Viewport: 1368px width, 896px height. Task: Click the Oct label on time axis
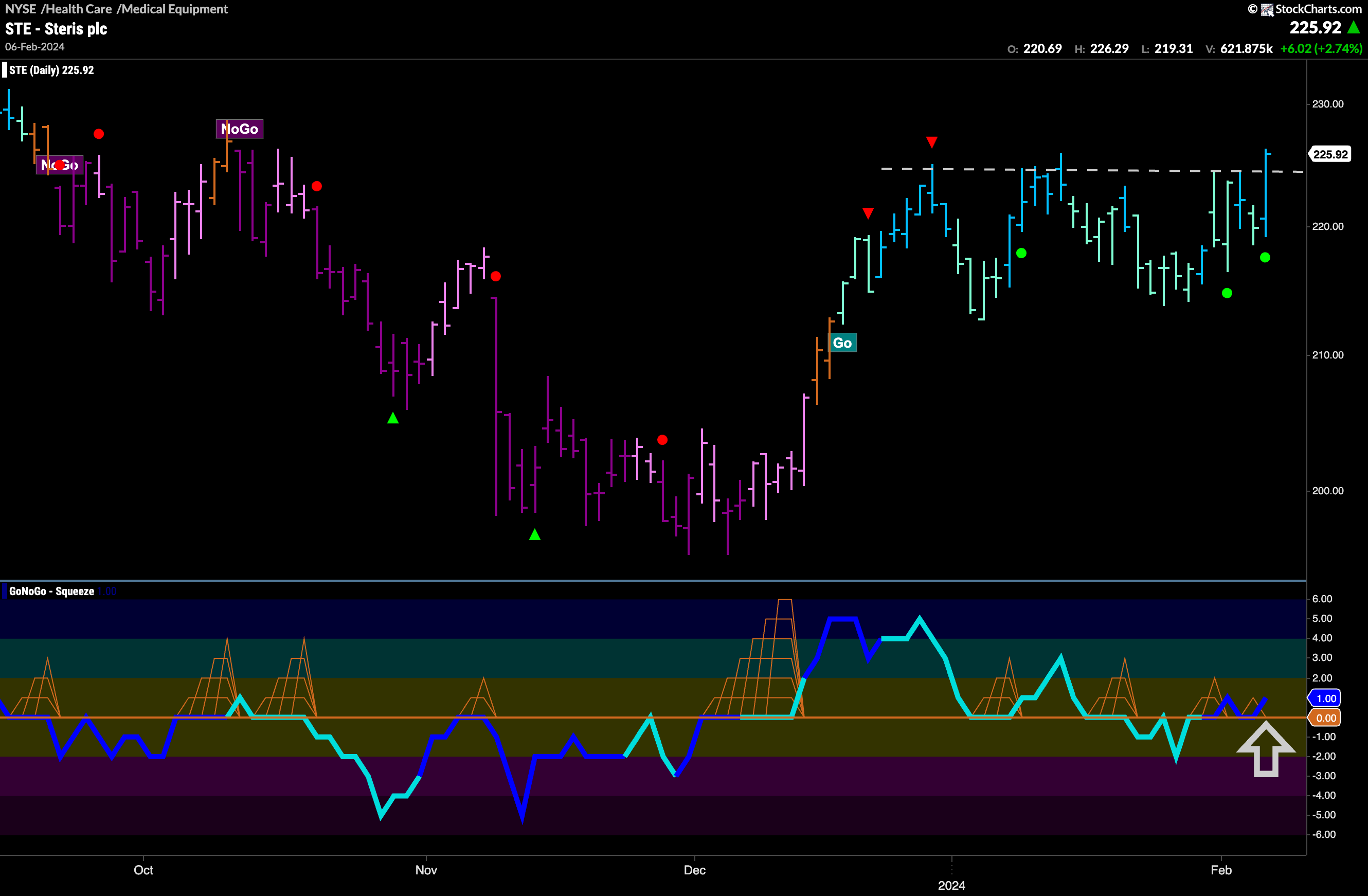coord(143,870)
